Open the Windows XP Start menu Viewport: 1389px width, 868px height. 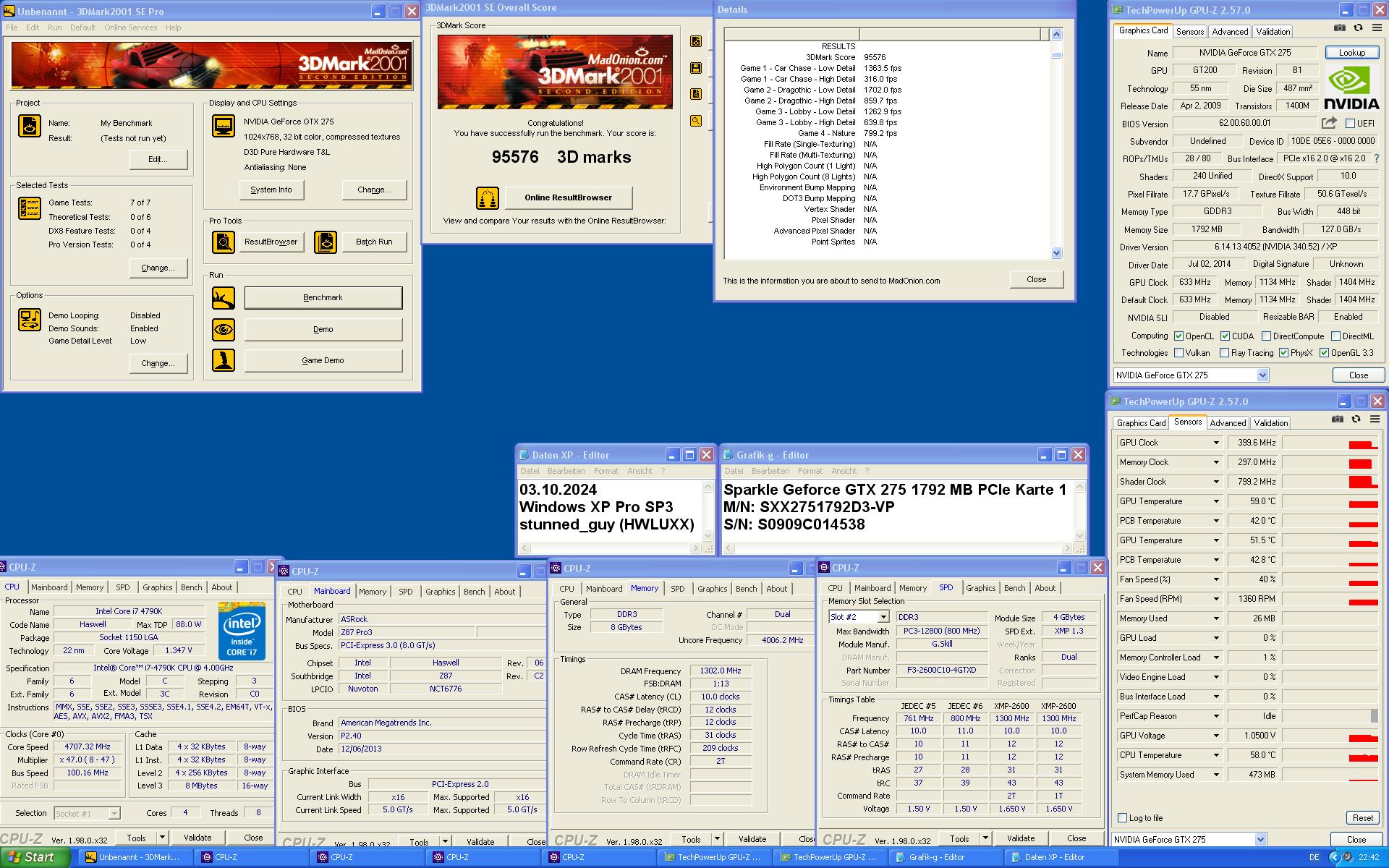(x=35, y=857)
